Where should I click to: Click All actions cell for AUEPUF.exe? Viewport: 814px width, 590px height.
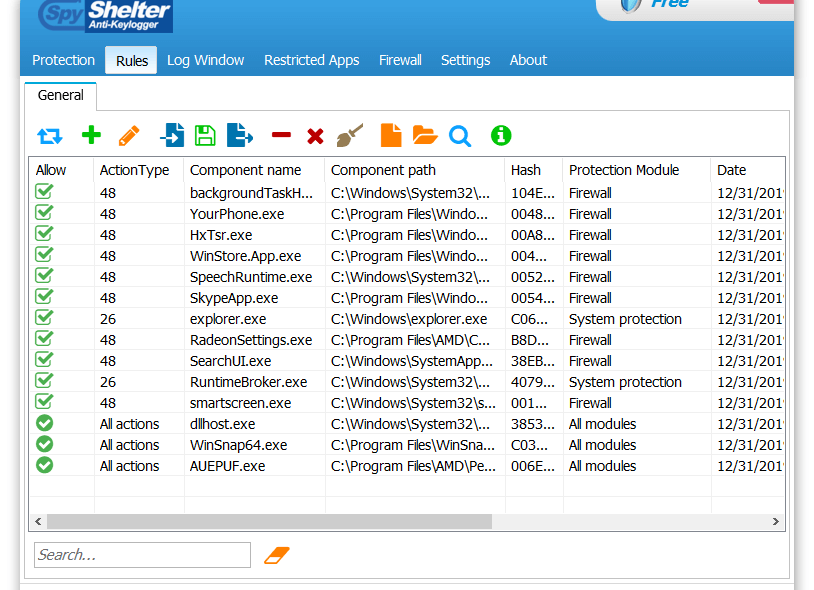[129, 466]
